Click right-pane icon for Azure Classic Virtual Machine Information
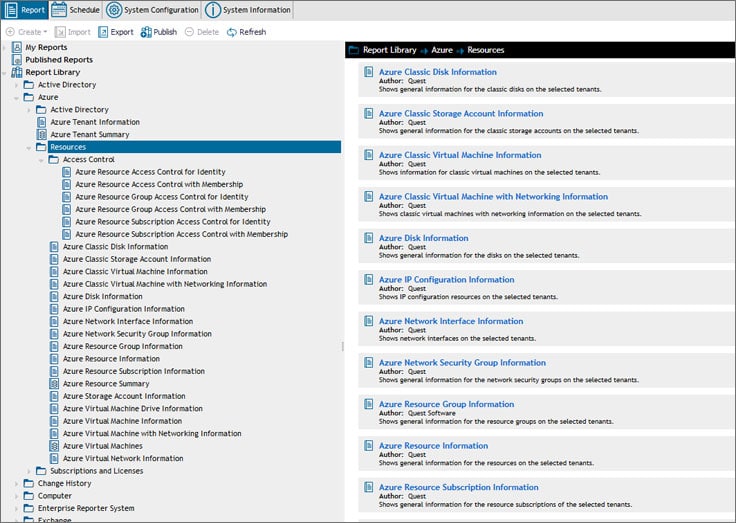Viewport: 736px width, 523px height. click(369, 155)
